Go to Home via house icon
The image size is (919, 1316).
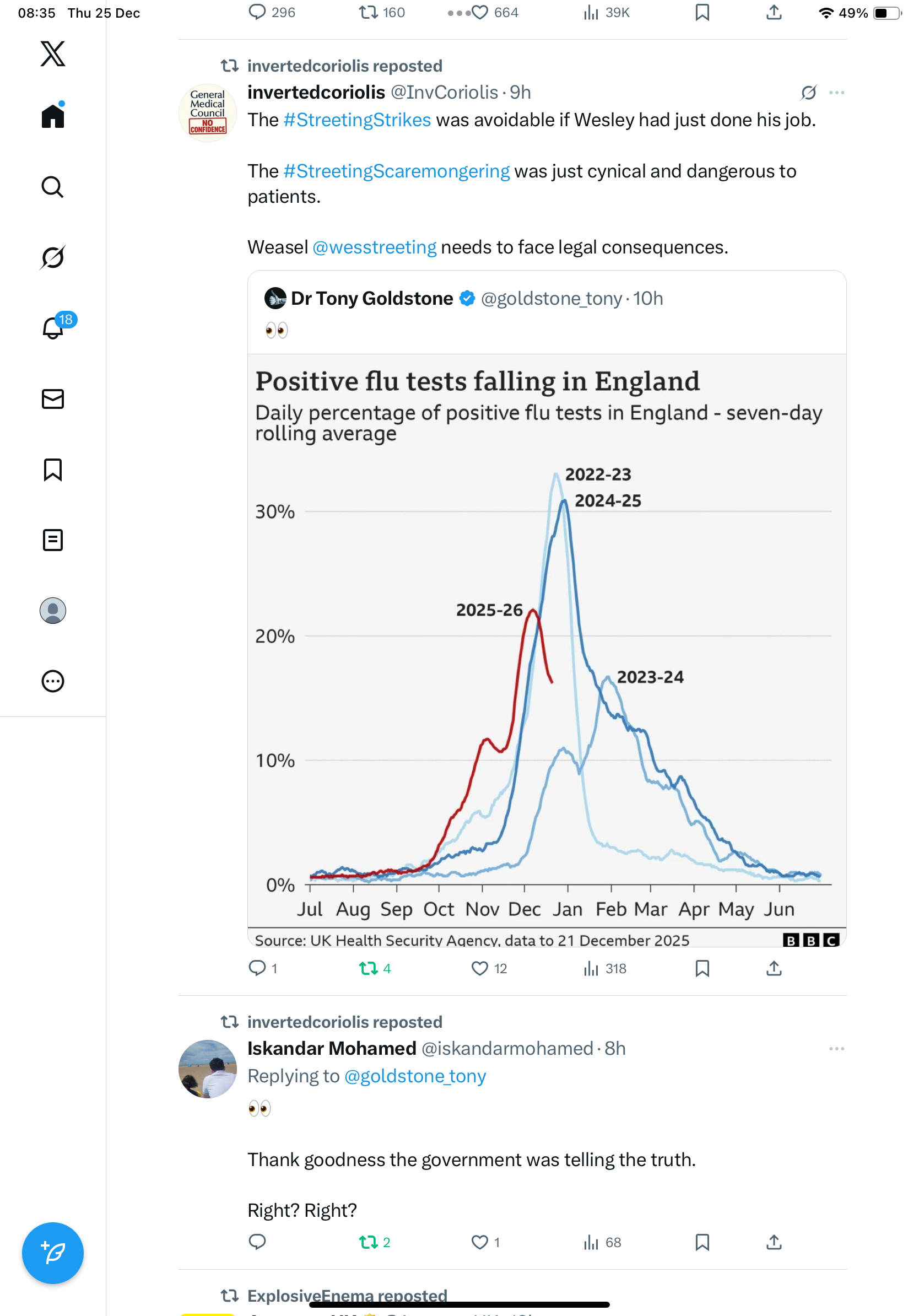point(53,116)
